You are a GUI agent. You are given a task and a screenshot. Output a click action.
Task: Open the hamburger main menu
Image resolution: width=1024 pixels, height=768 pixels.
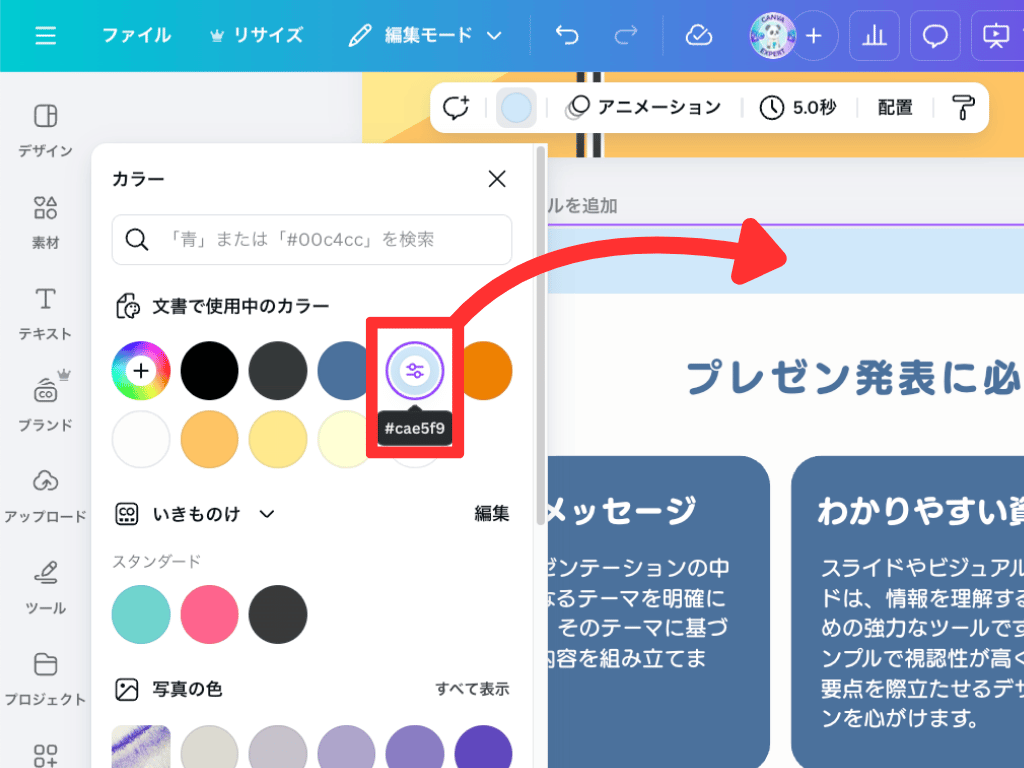(x=45, y=35)
